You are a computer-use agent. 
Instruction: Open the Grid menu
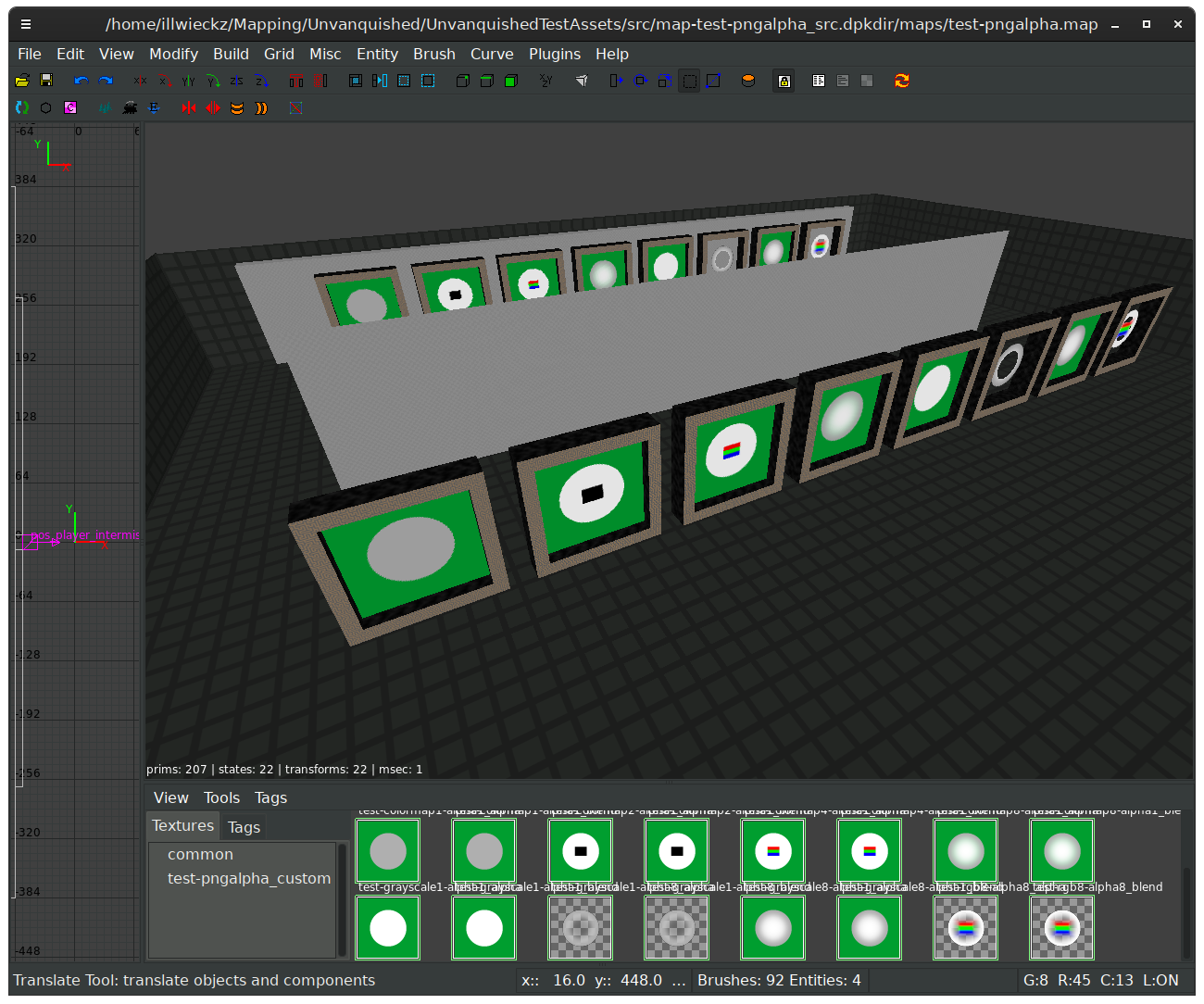(279, 54)
